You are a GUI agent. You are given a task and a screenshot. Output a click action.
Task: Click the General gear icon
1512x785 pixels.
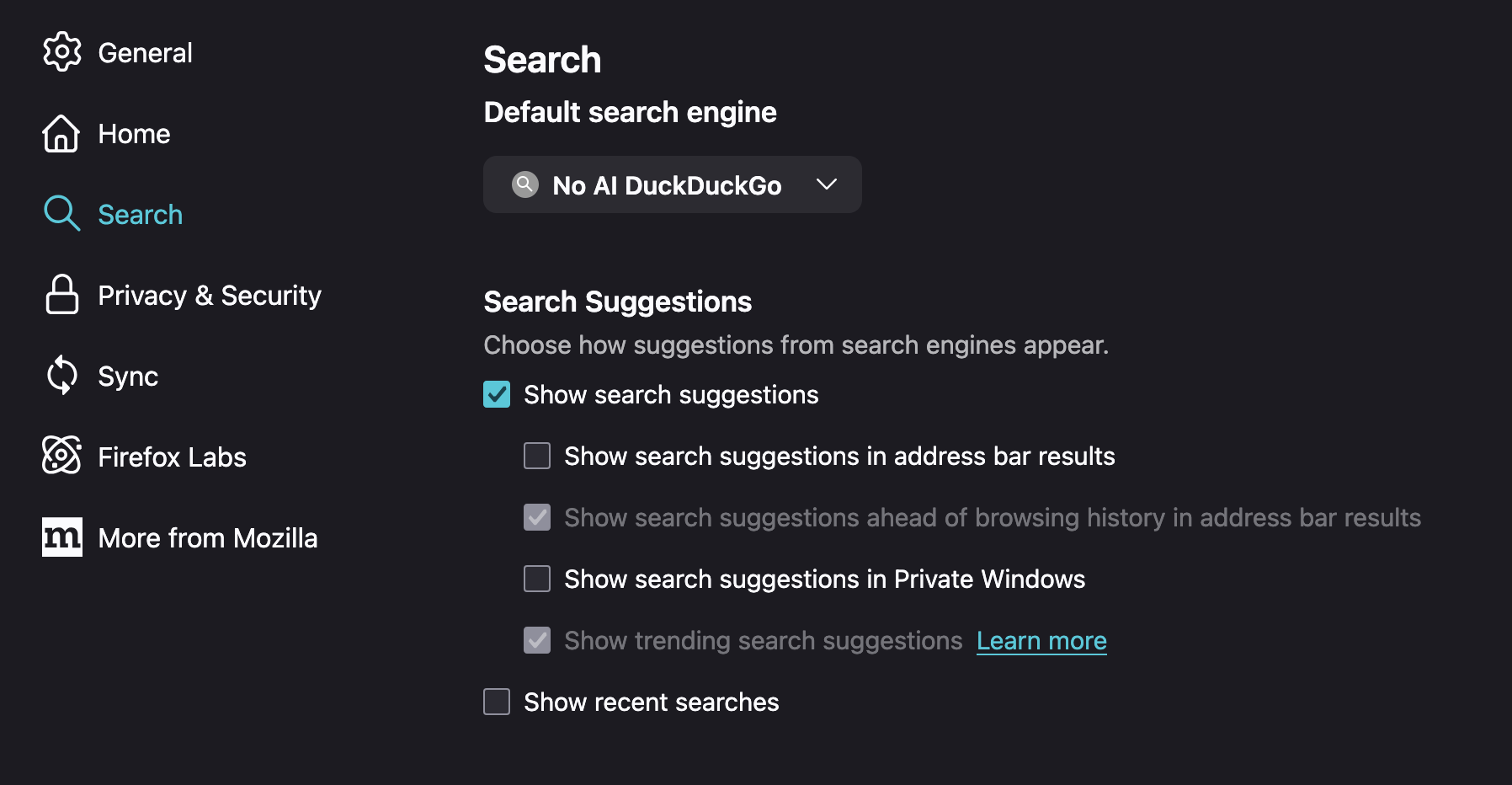click(61, 52)
